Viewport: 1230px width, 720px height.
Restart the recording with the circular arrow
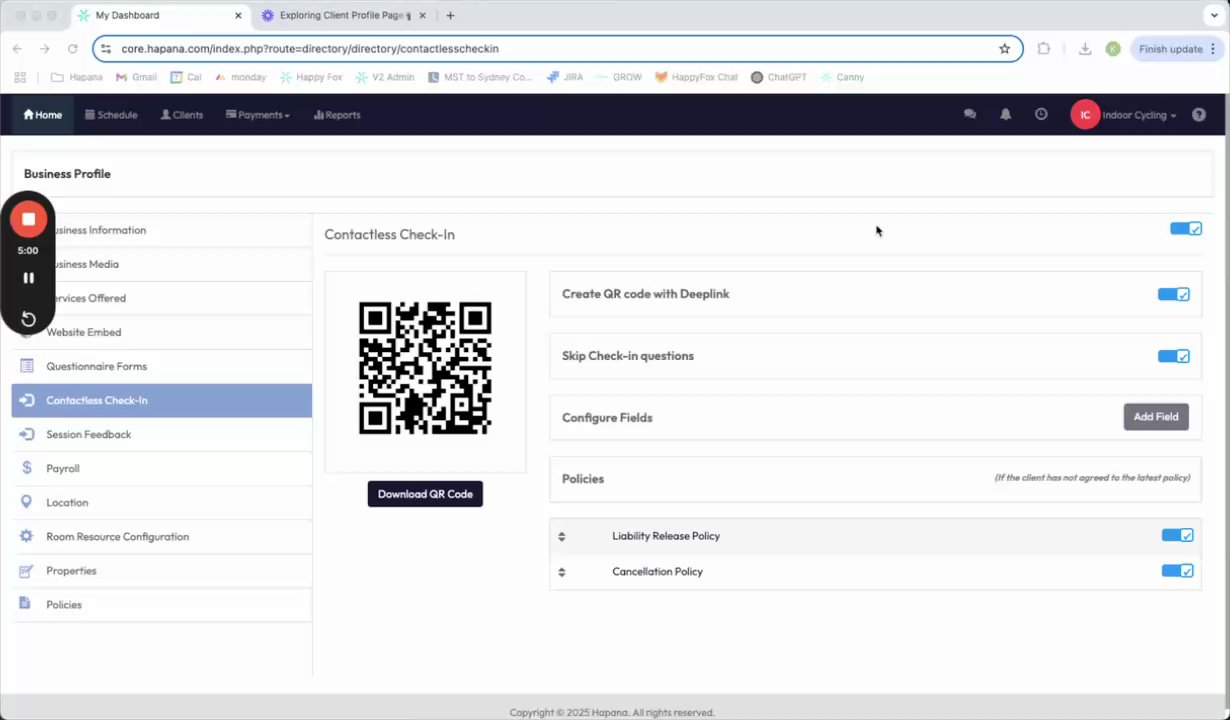[x=28, y=319]
